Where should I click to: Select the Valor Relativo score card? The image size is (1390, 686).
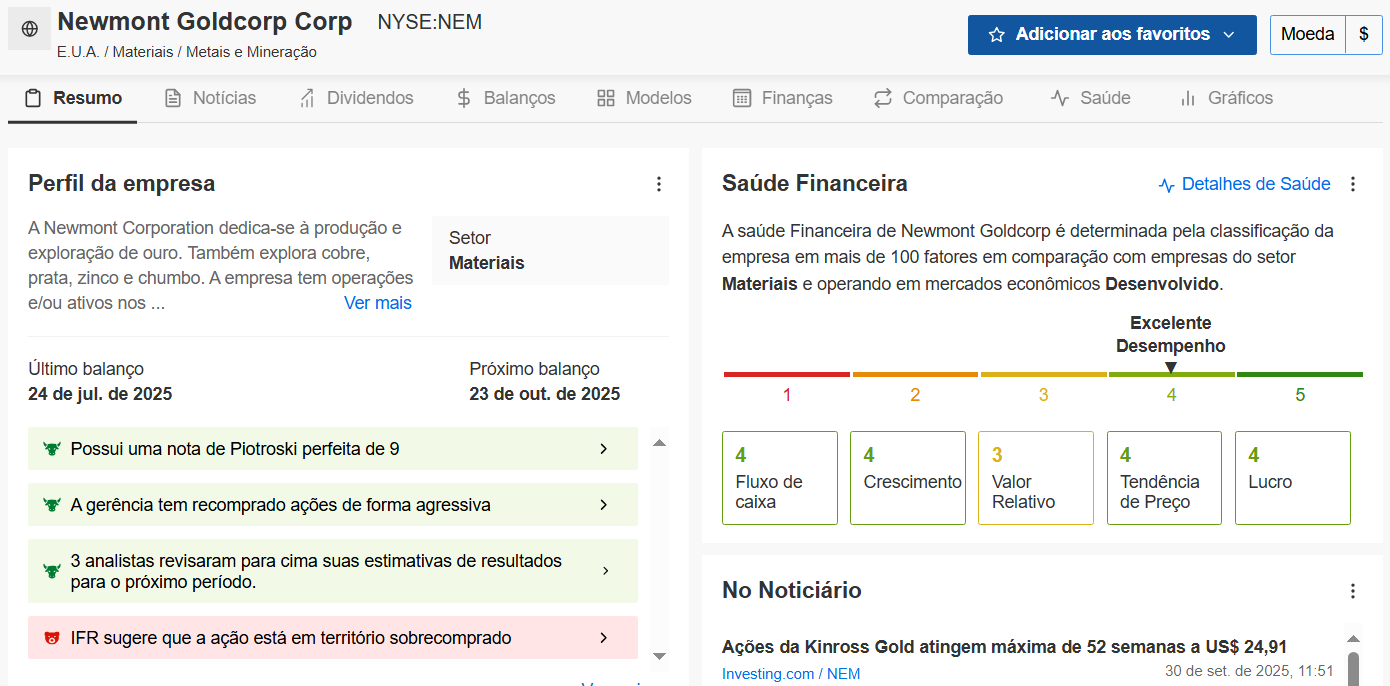pyautogui.click(x=1035, y=478)
